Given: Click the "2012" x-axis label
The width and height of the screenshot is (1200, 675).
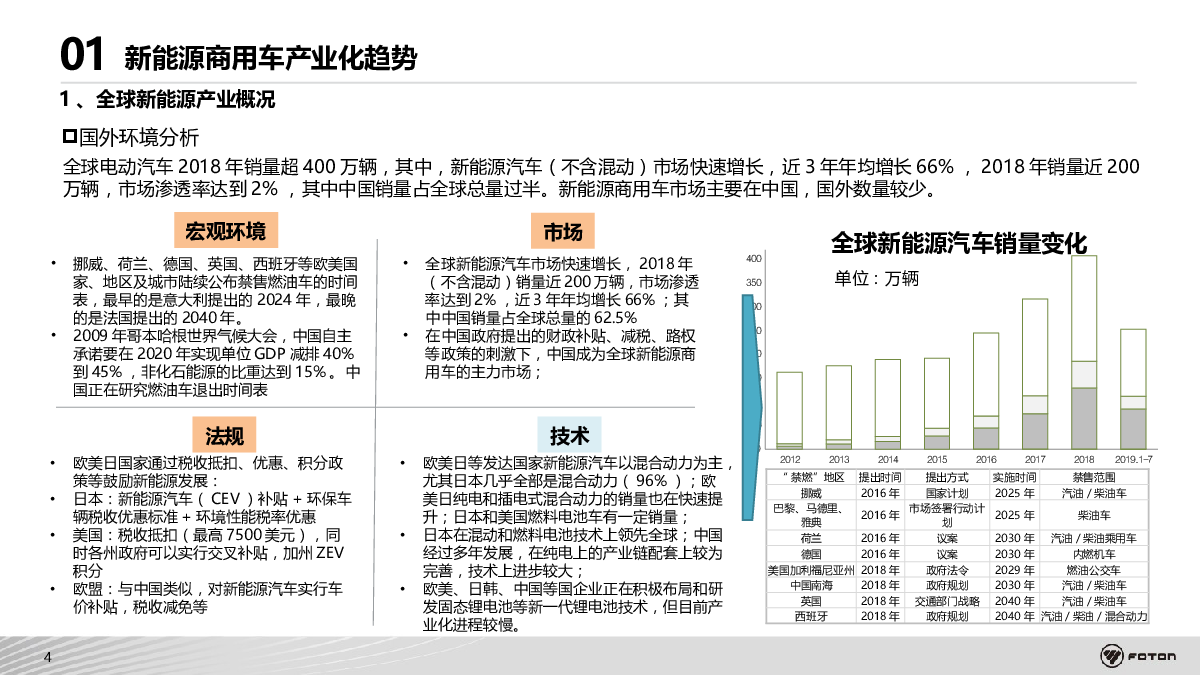Looking at the screenshot, I should pos(790,458).
